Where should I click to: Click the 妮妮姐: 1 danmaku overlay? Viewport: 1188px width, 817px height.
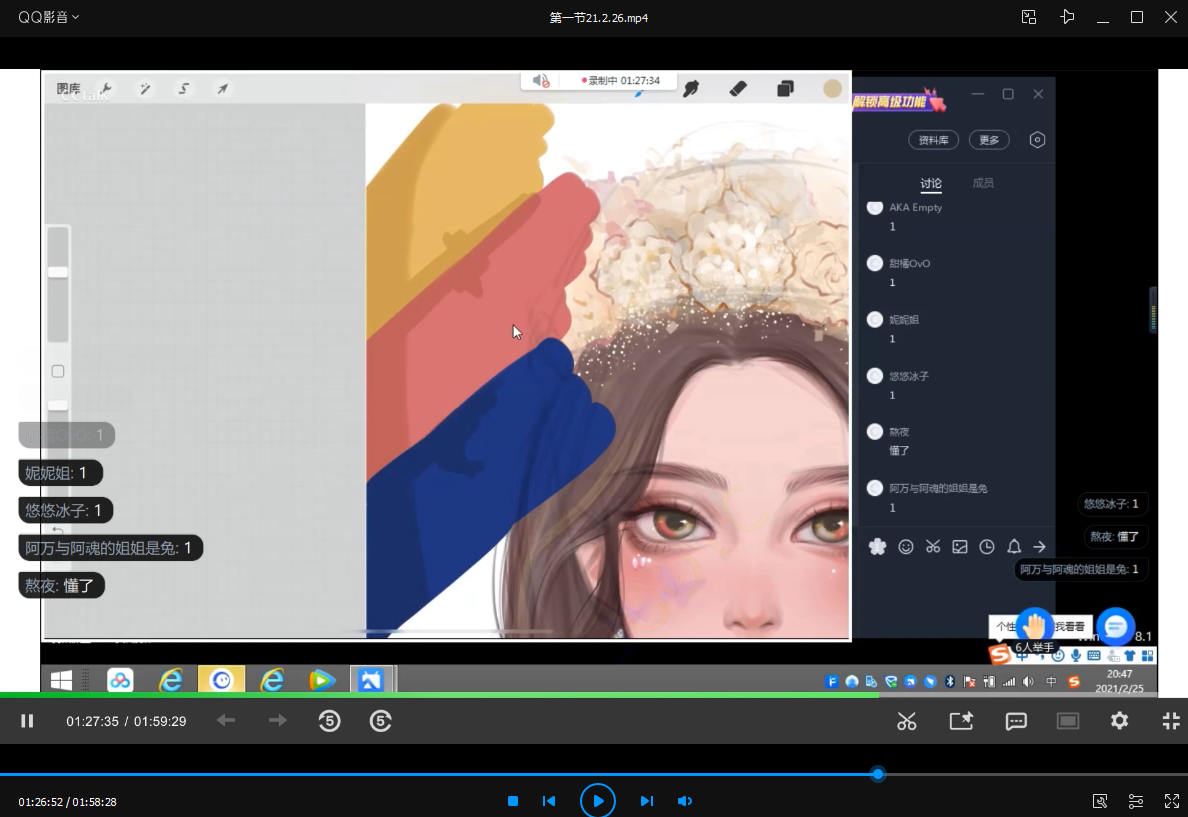coord(60,473)
